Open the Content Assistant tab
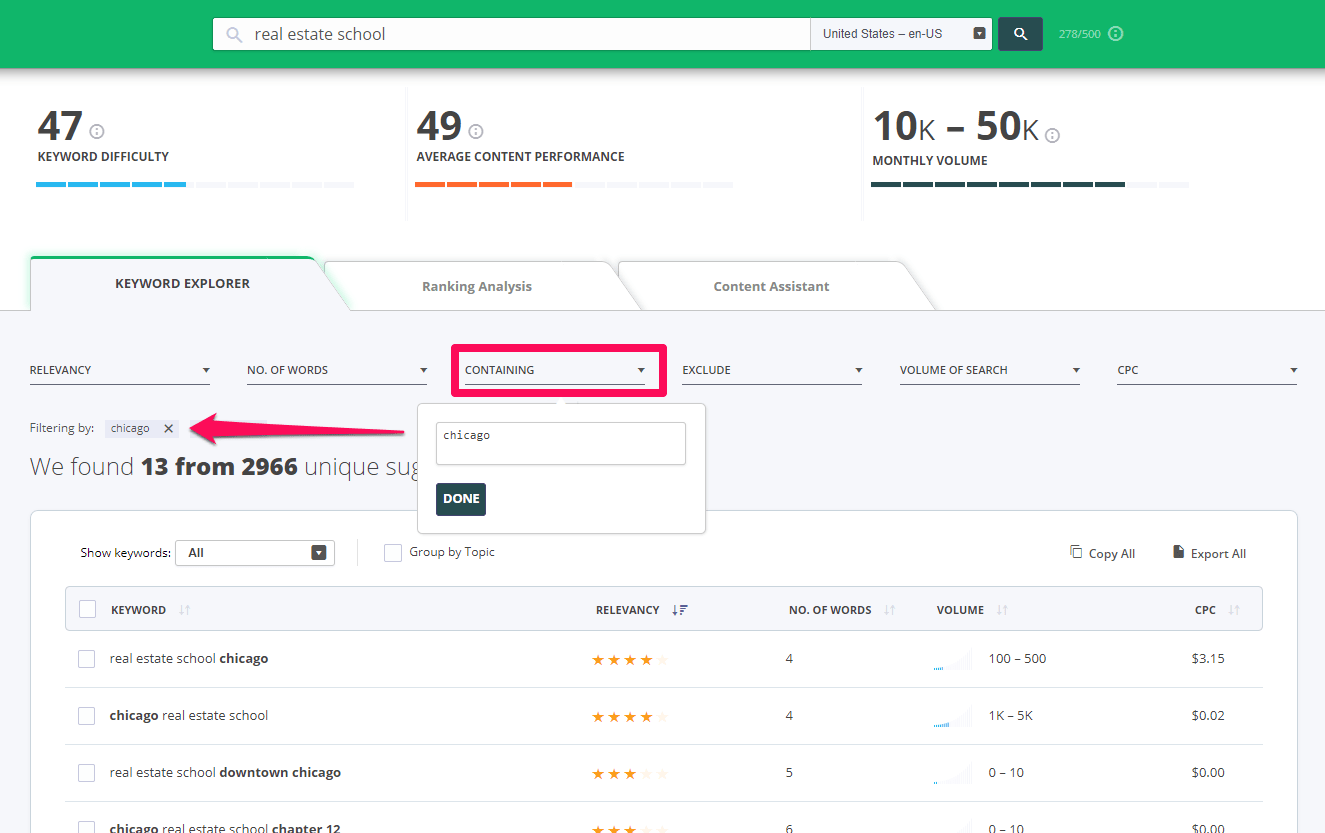Image resolution: width=1325 pixels, height=833 pixels. pyautogui.click(x=771, y=286)
